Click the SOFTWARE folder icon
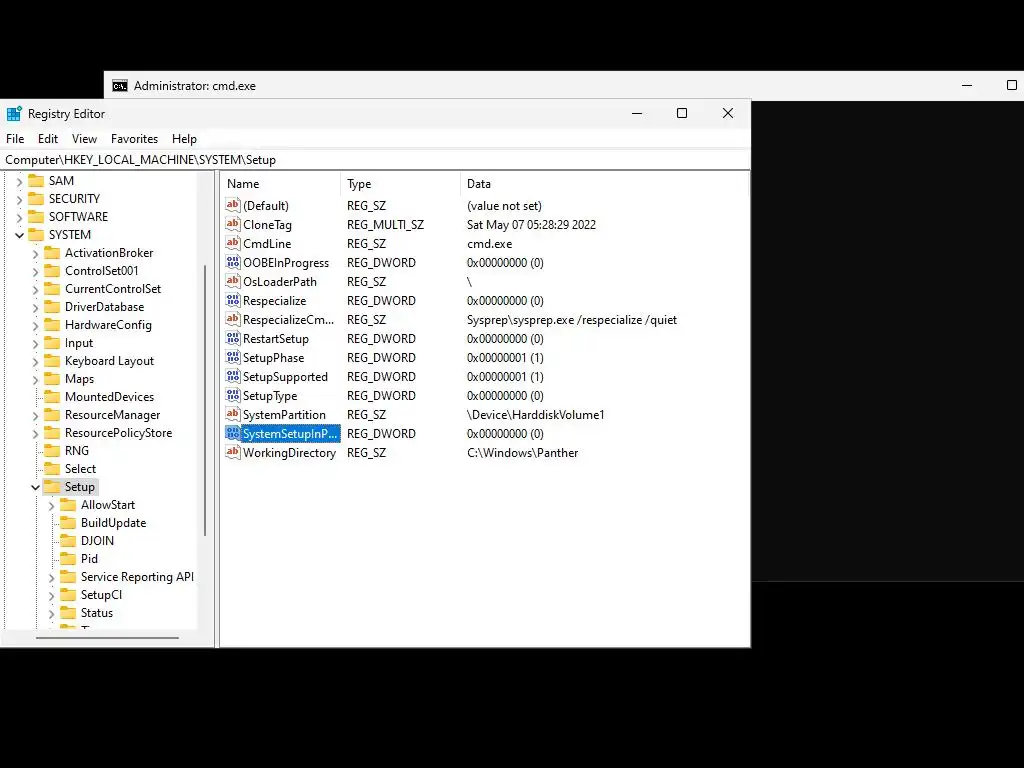The height and width of the screenshot is (768, 1024). pyautogui.click(x=36, y=217)
